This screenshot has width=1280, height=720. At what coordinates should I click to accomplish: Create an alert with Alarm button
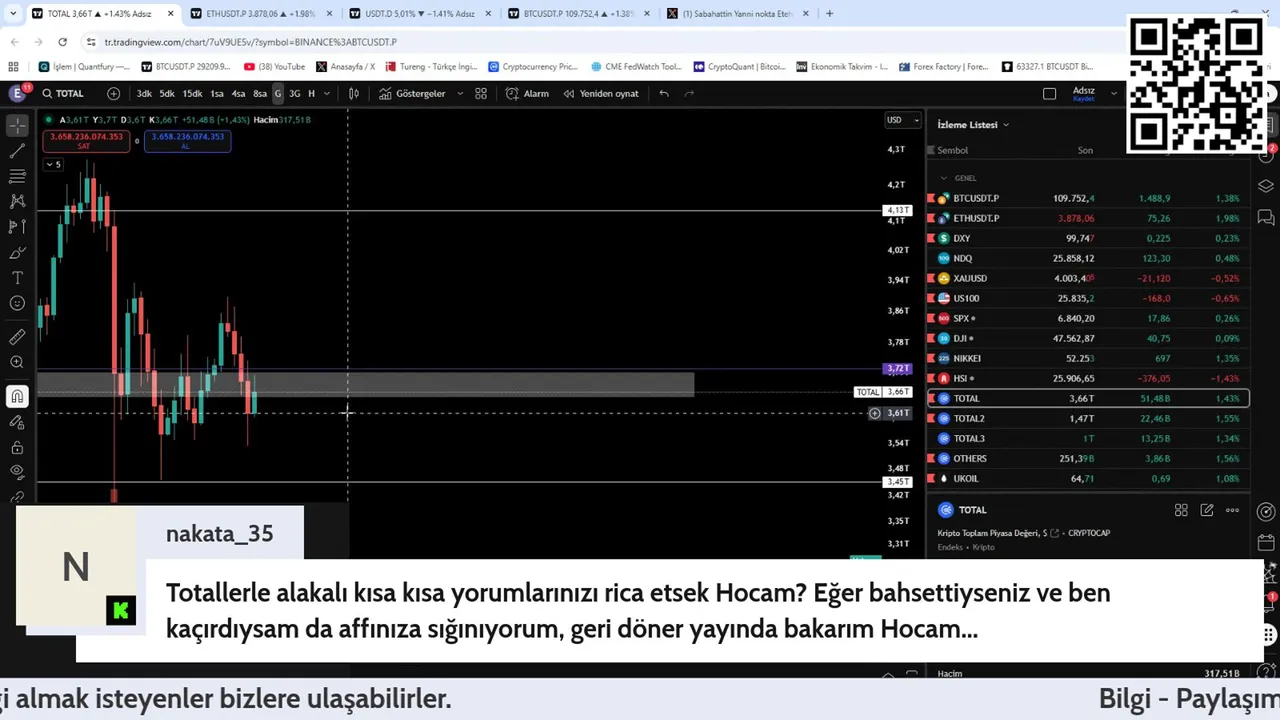527,93
